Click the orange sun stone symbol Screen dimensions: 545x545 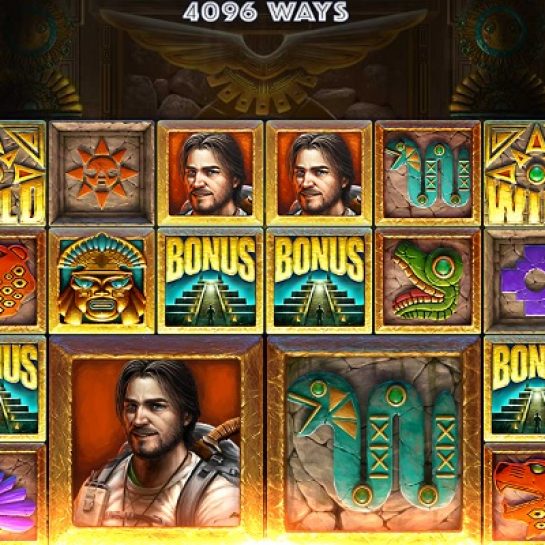click(x=101, y=173)
